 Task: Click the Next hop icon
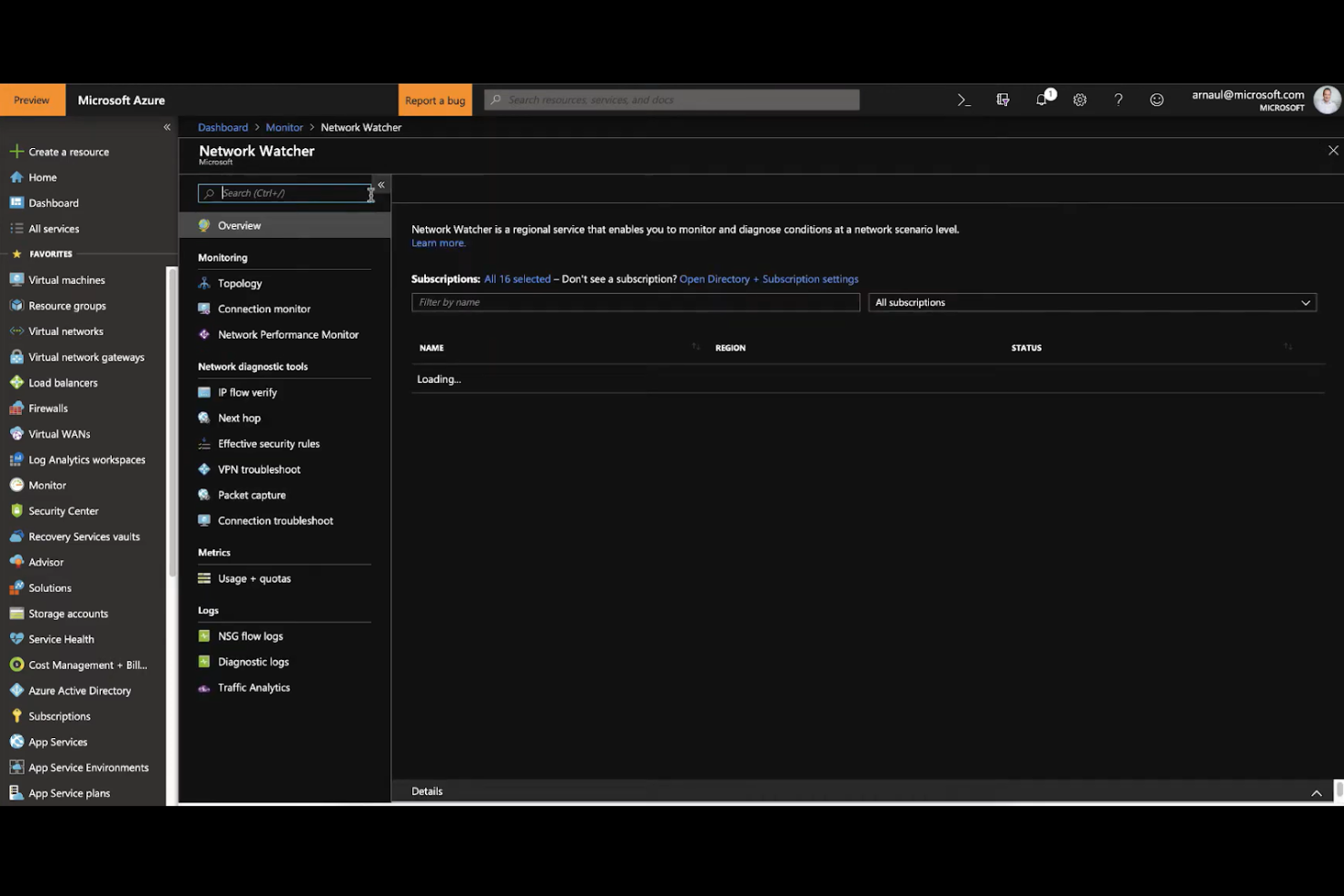pyautogui.click(x=204, y=418)
